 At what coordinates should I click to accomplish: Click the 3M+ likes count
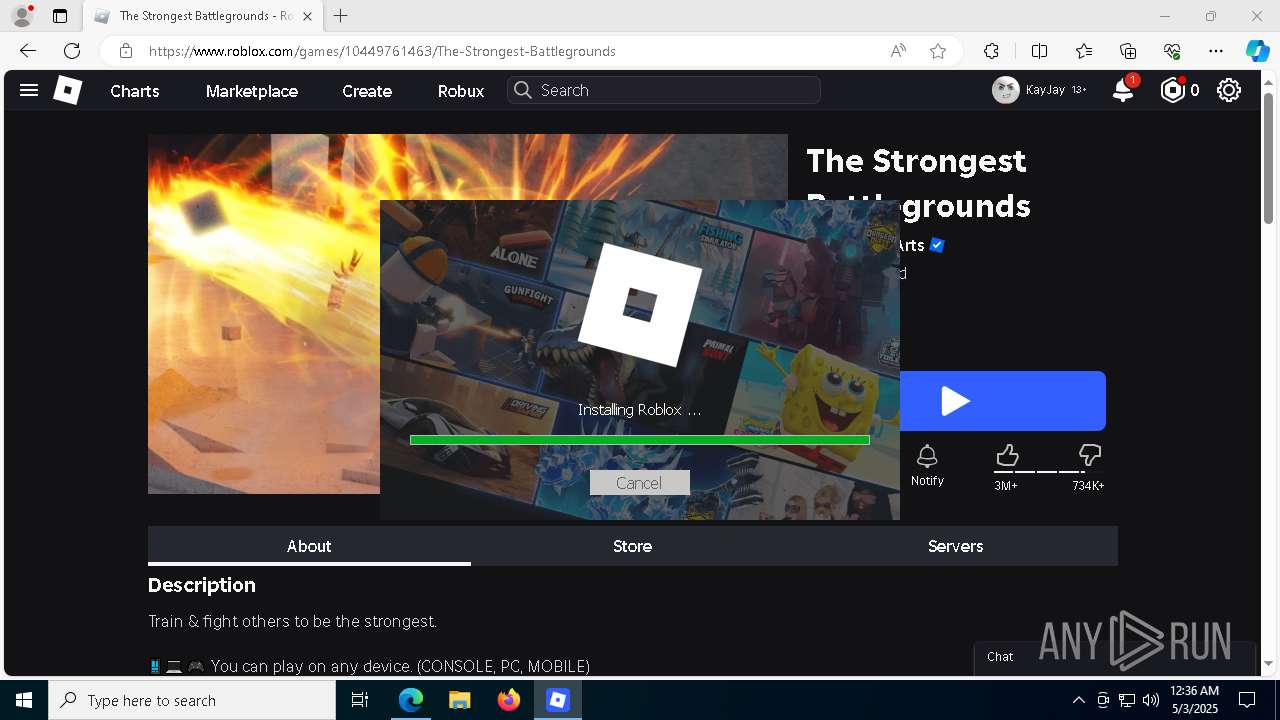click(x=1006, y=486)
